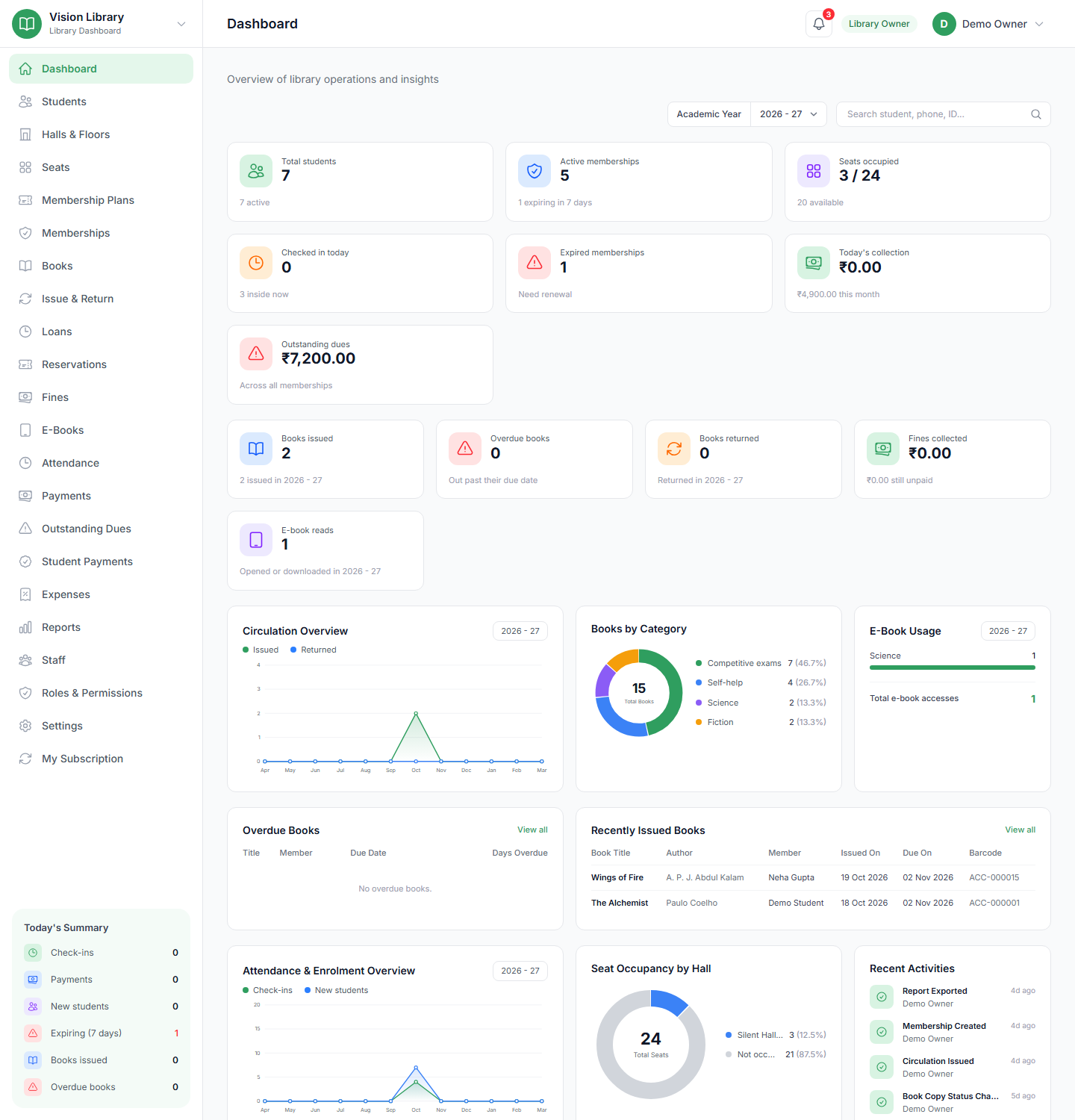This screenshot has width=1075, height=1120.
Task: Click the Books sidebar icon
Action: (x=25, y=266)
